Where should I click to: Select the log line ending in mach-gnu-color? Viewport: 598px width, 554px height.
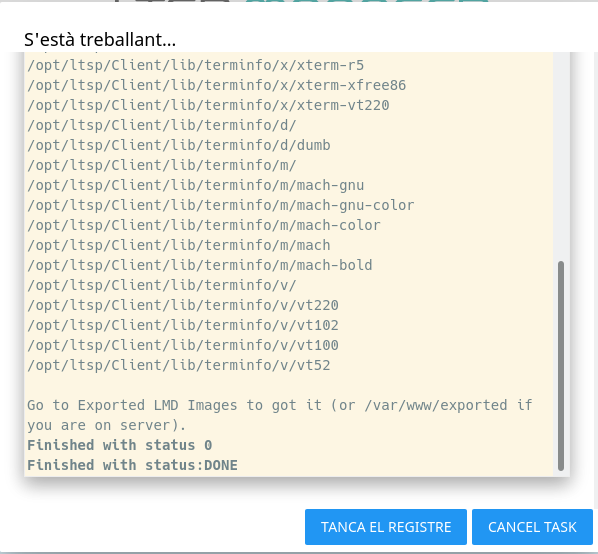click(x=220, y=205)
